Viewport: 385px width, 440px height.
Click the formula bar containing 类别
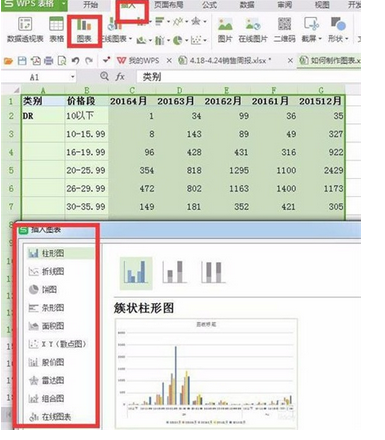click(248, 77)
